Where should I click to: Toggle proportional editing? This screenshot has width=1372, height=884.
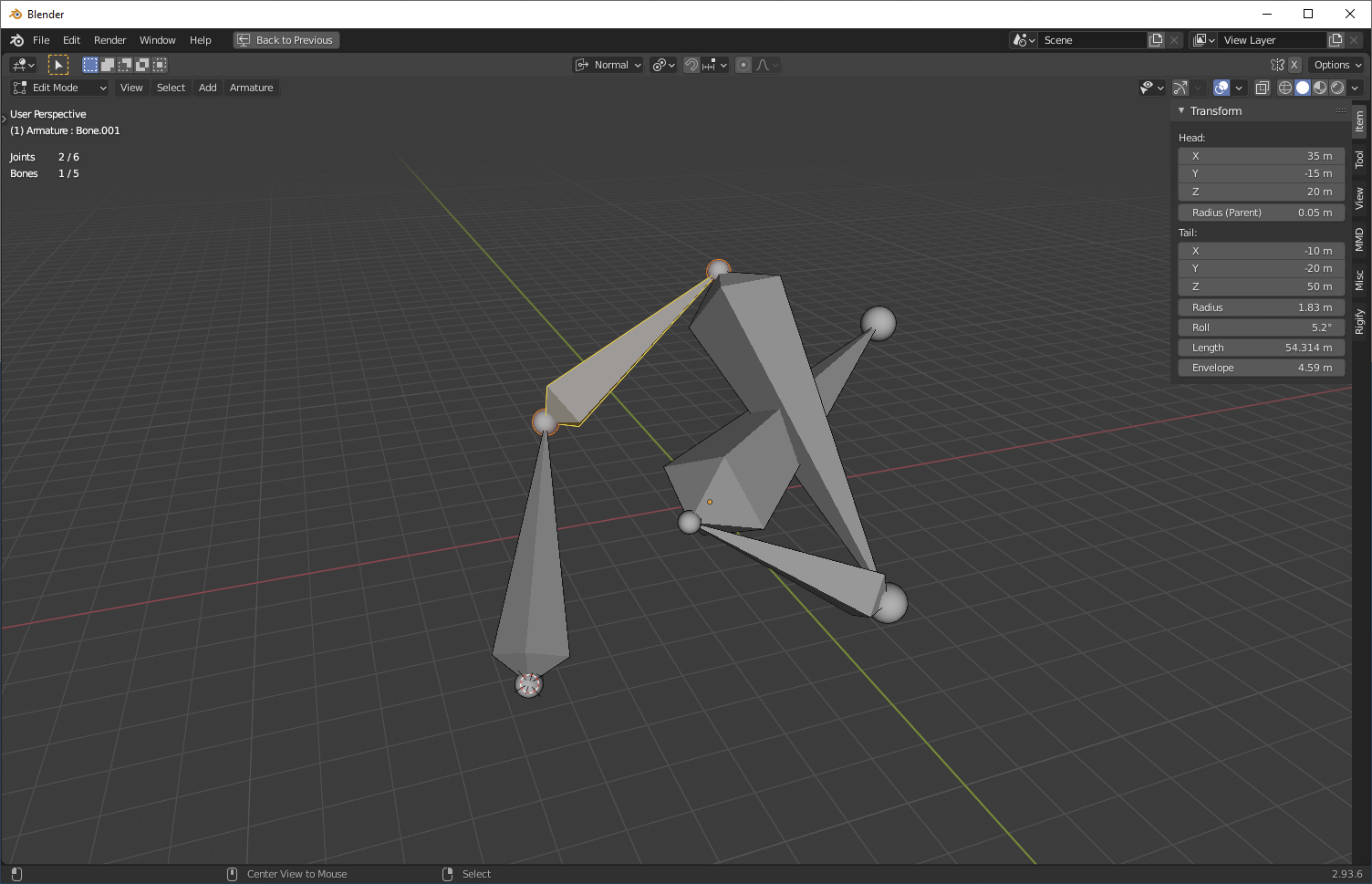tap(743, 65)
